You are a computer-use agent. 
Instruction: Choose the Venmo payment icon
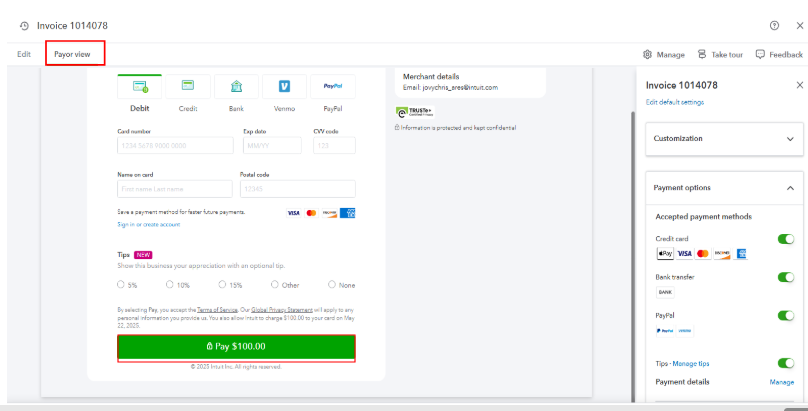[x=284, y=87]
